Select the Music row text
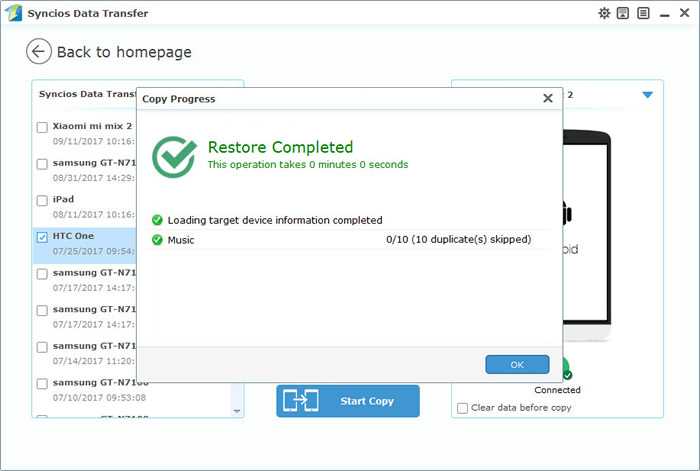Viewport: 700px width, 471px height. click(181, 240)
